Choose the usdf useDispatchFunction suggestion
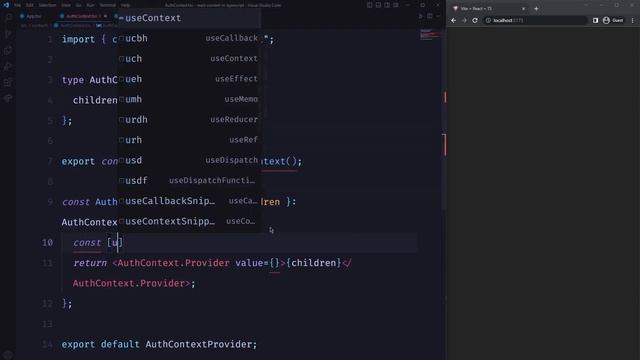The height and width of the screenshot is (360, 640). [189, 180]
